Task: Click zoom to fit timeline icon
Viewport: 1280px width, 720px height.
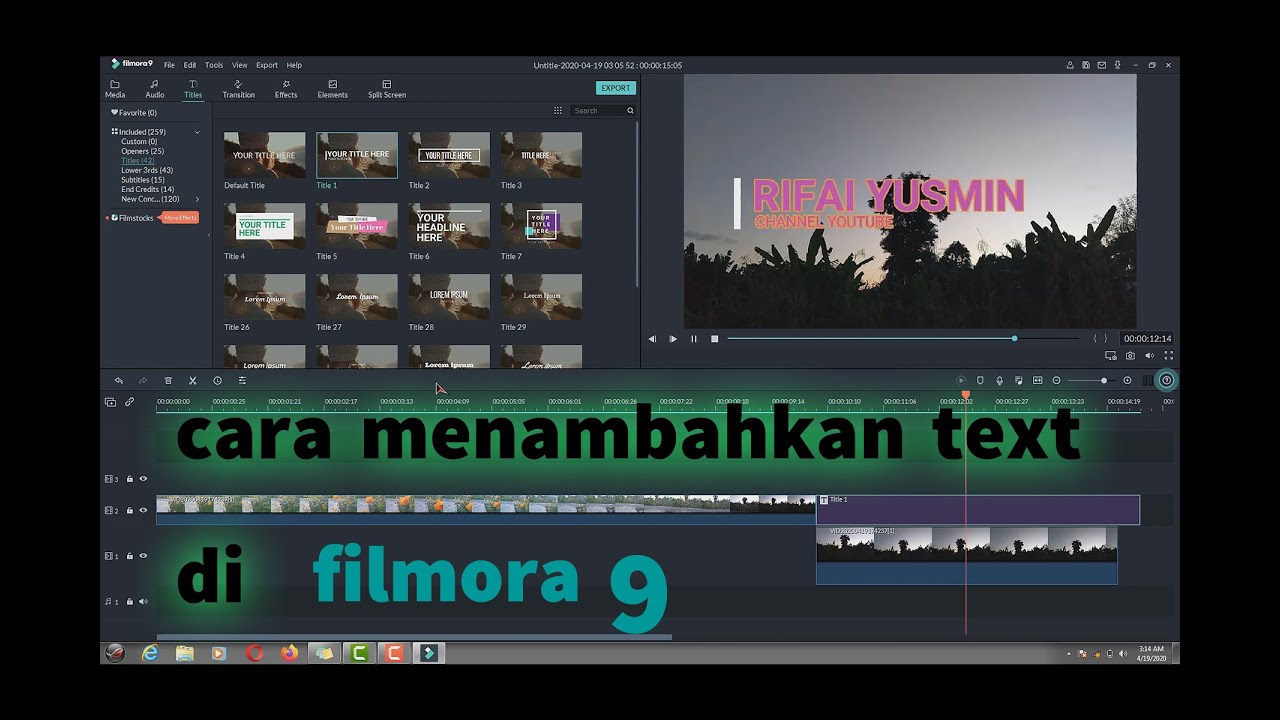Action: 1037,380
